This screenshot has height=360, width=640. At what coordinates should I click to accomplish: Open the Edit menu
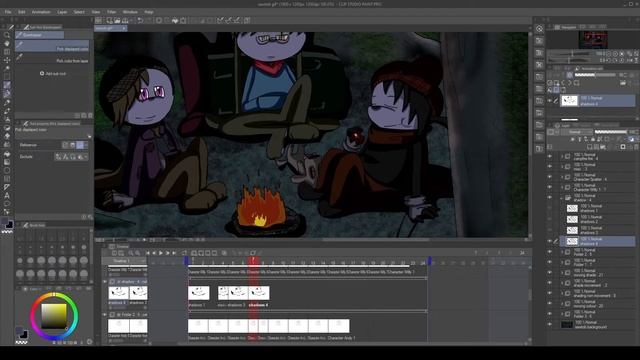click(x=22, y=12)
